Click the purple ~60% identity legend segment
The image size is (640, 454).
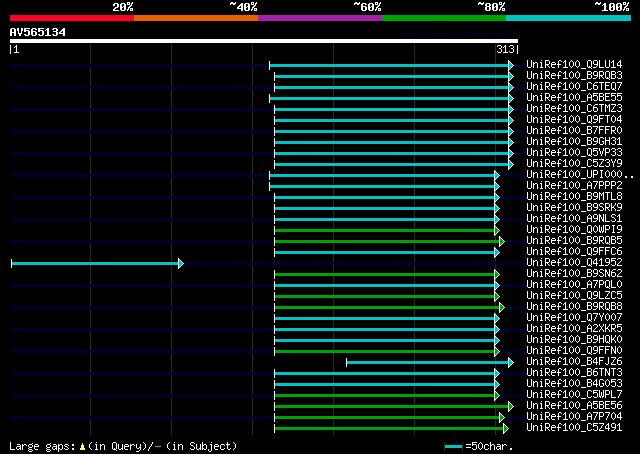(x=319, y=18)
